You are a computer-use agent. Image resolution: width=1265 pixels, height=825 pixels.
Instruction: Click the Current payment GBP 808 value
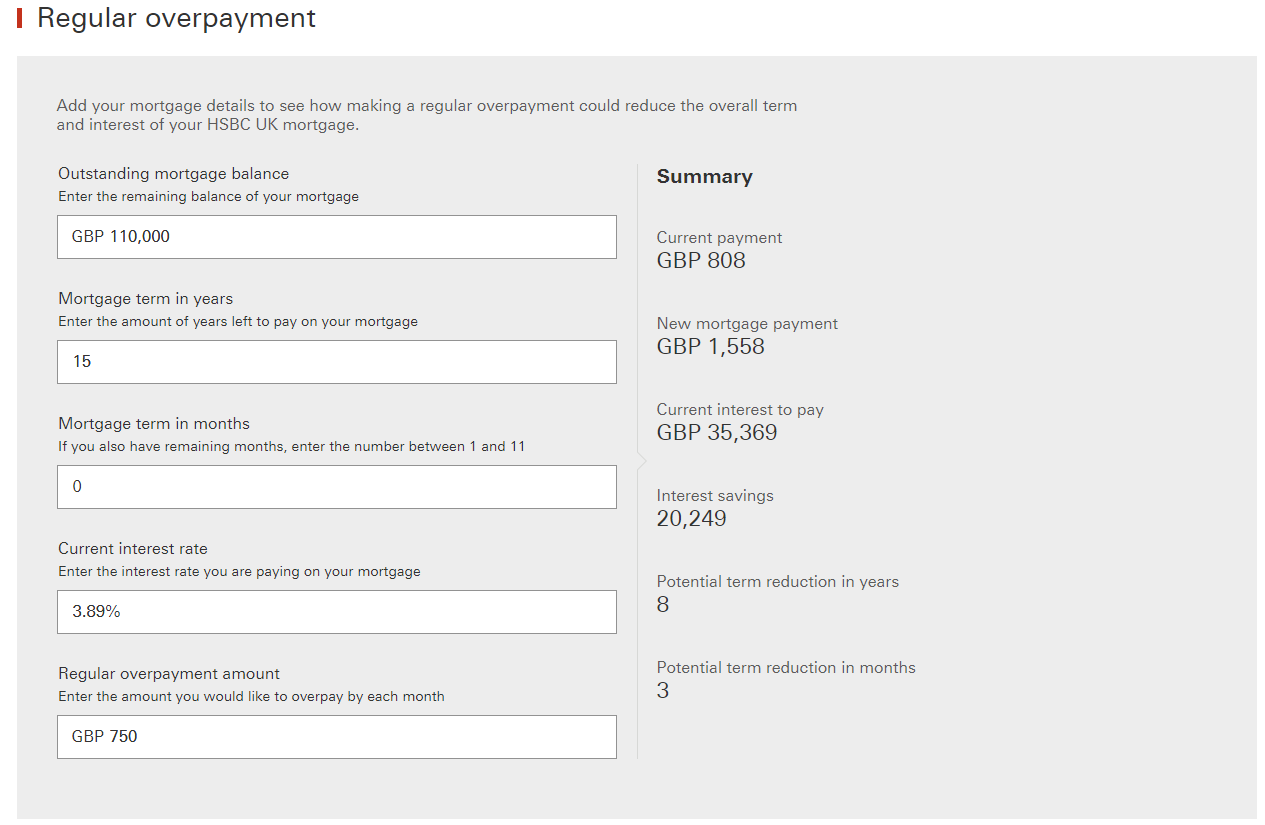point(701,261)
